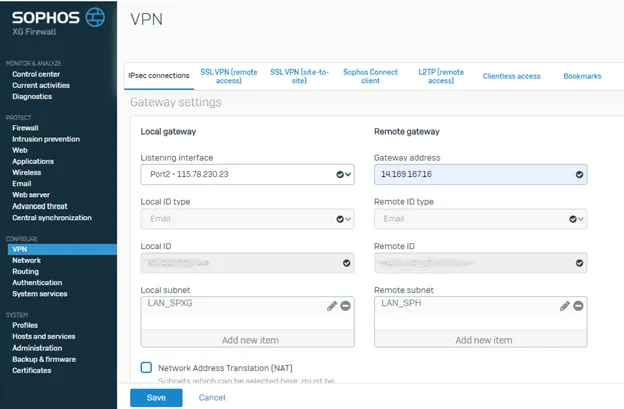624x409 pixels.
Task: Go to the Clientless access tab
Action: [x=511, y=76]
